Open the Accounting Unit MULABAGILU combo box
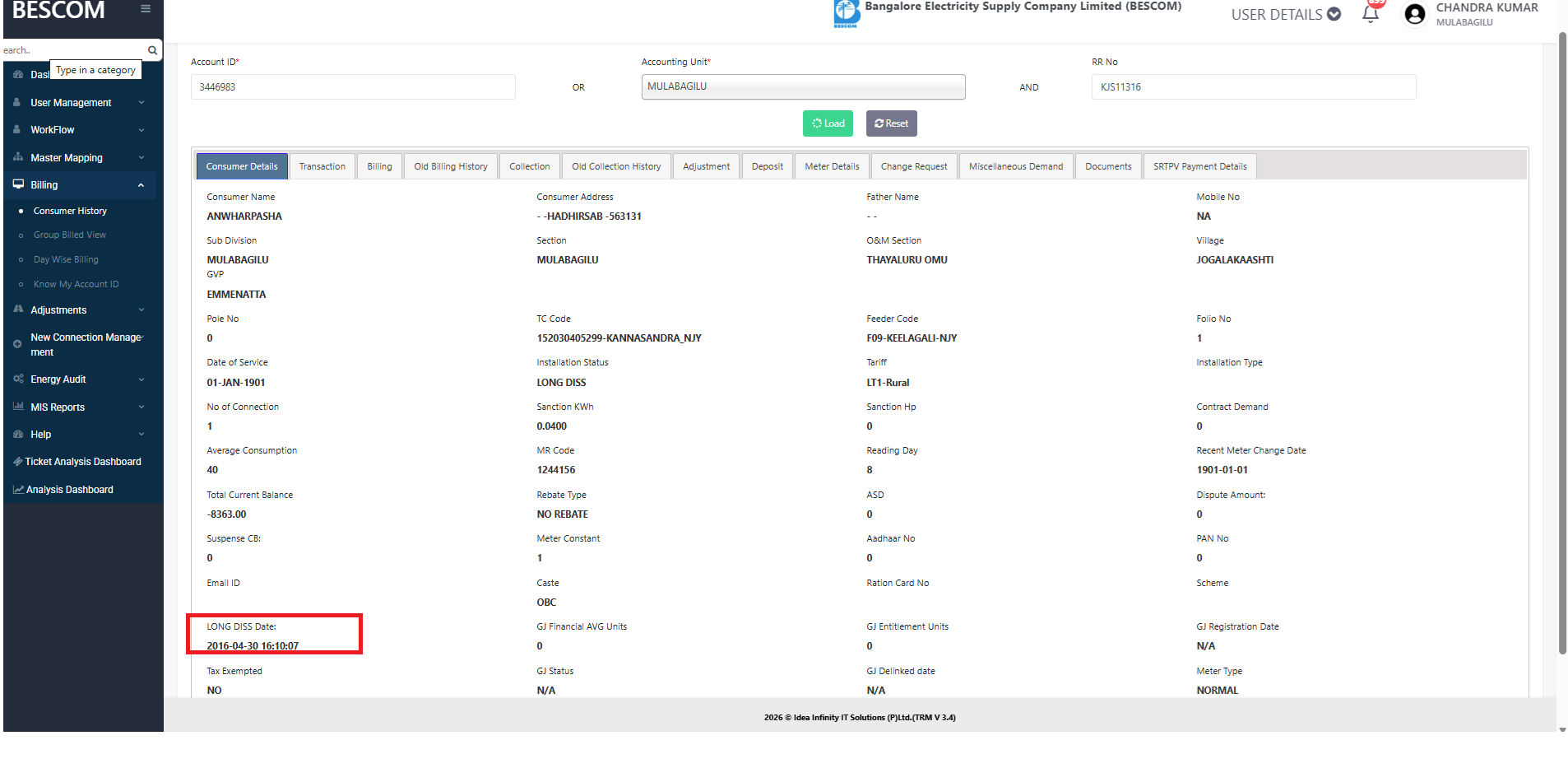 coord(803,86)
